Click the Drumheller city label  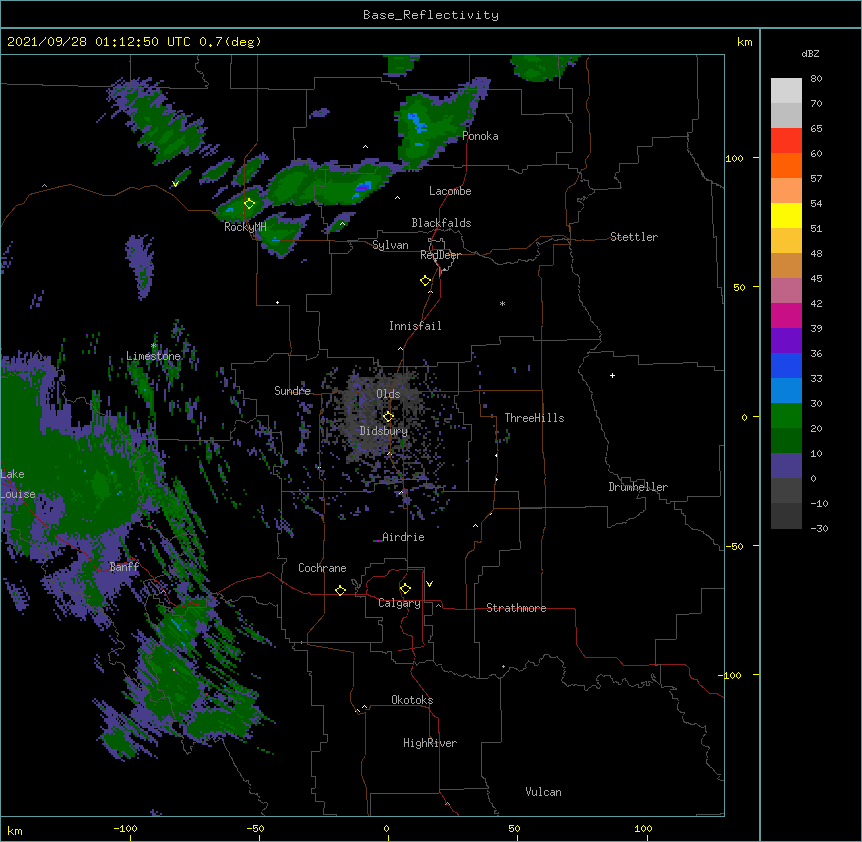[638, 487]
